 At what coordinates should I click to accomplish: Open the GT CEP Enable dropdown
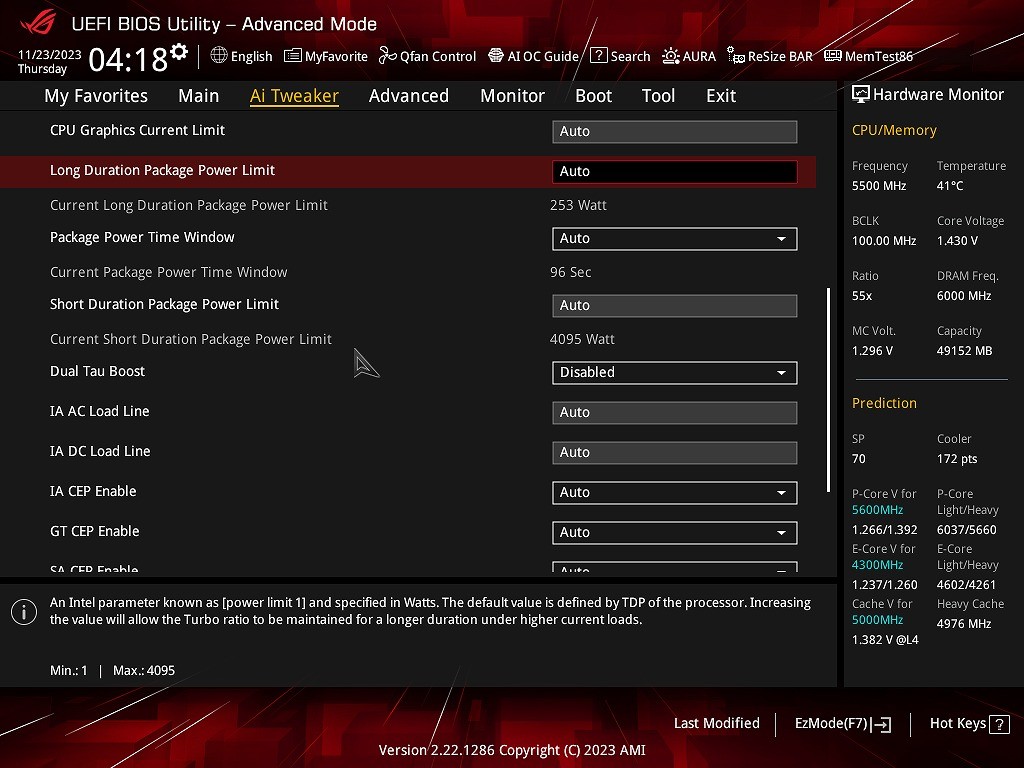point(675,532)
